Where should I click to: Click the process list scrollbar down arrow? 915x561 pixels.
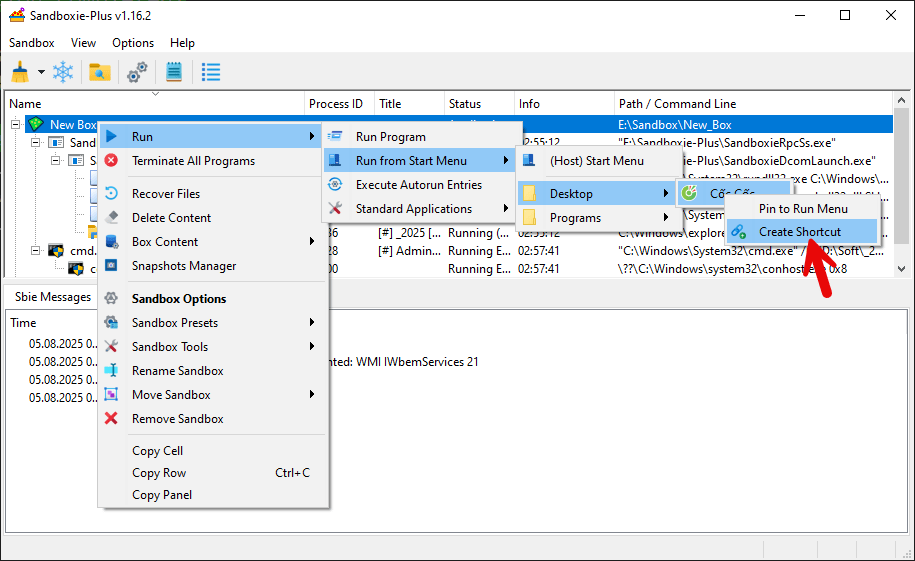(902, 269)
